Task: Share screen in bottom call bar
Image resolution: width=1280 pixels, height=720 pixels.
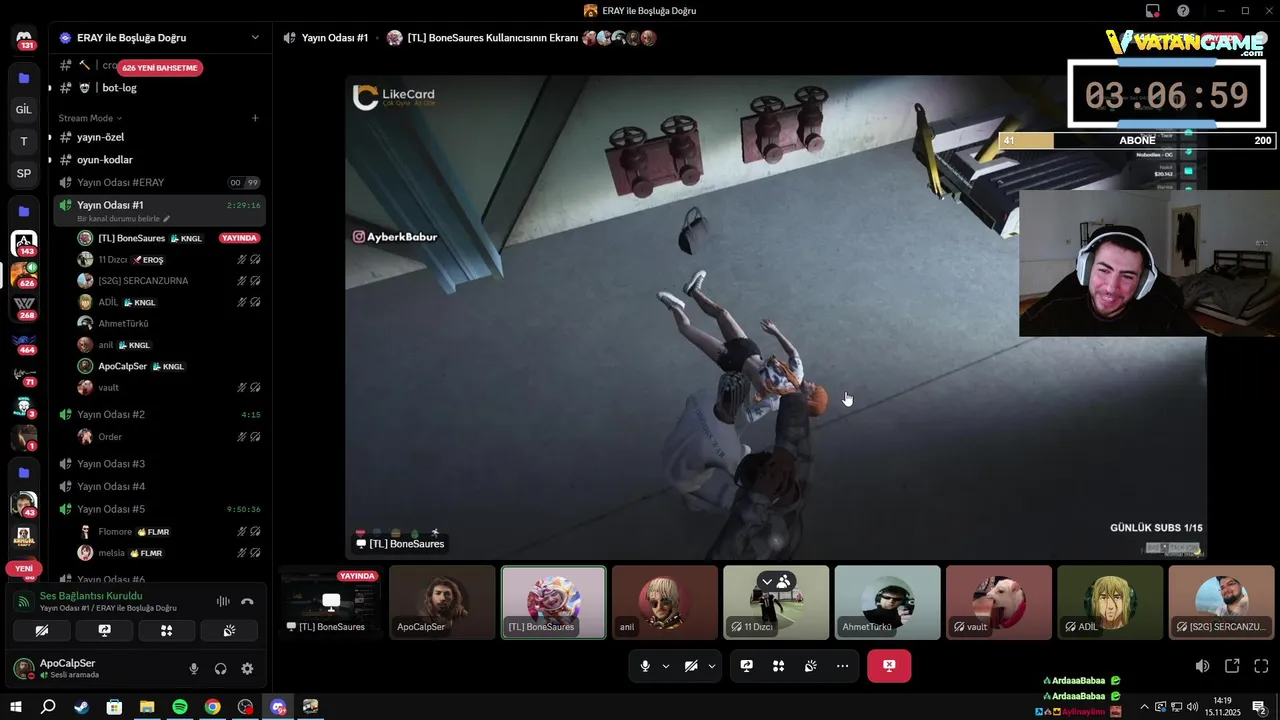Action: click(x=747, y=666)
